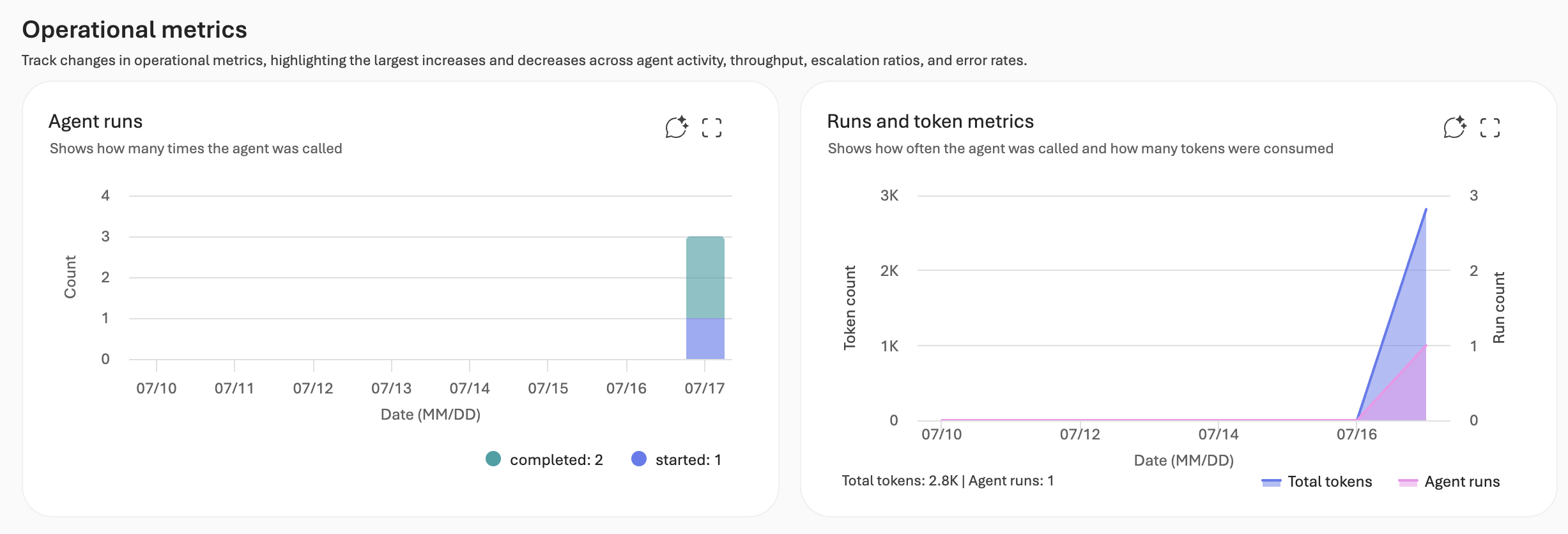
Task: Toggle the started series legend item
Action: pos(676,459)
